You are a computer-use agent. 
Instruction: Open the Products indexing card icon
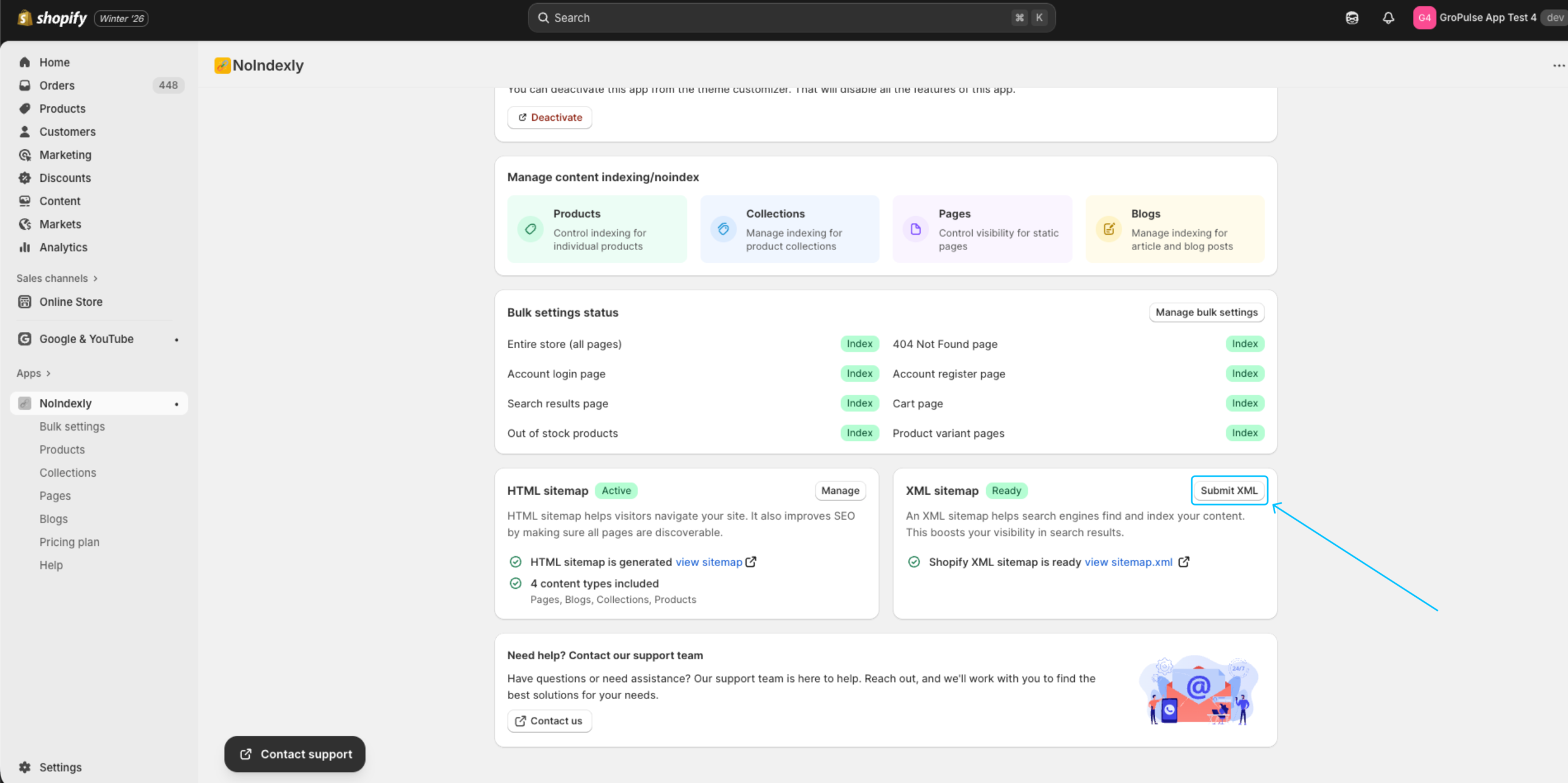[530, 229]
